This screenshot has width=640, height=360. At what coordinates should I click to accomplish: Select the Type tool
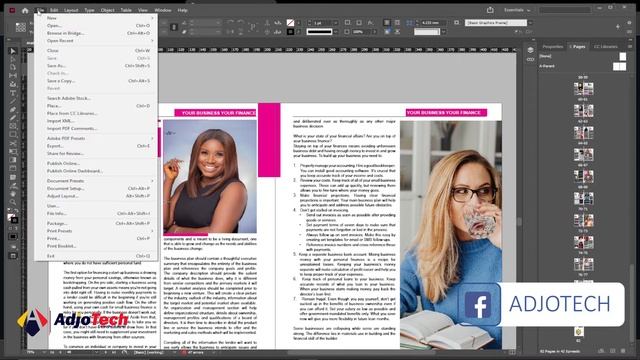click(13, 93)
